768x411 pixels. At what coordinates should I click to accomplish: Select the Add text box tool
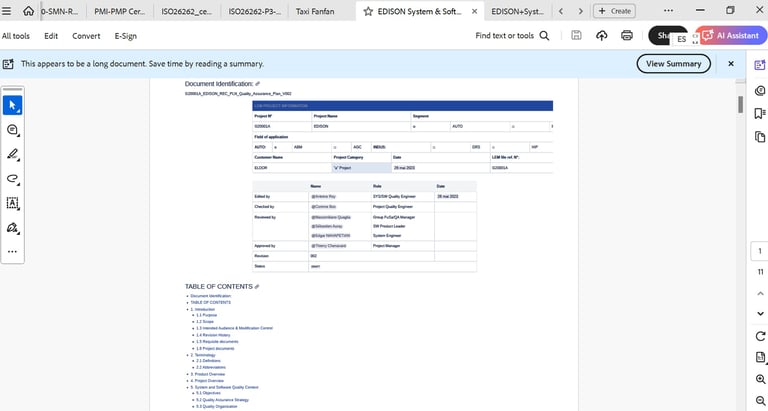point(12,203)
